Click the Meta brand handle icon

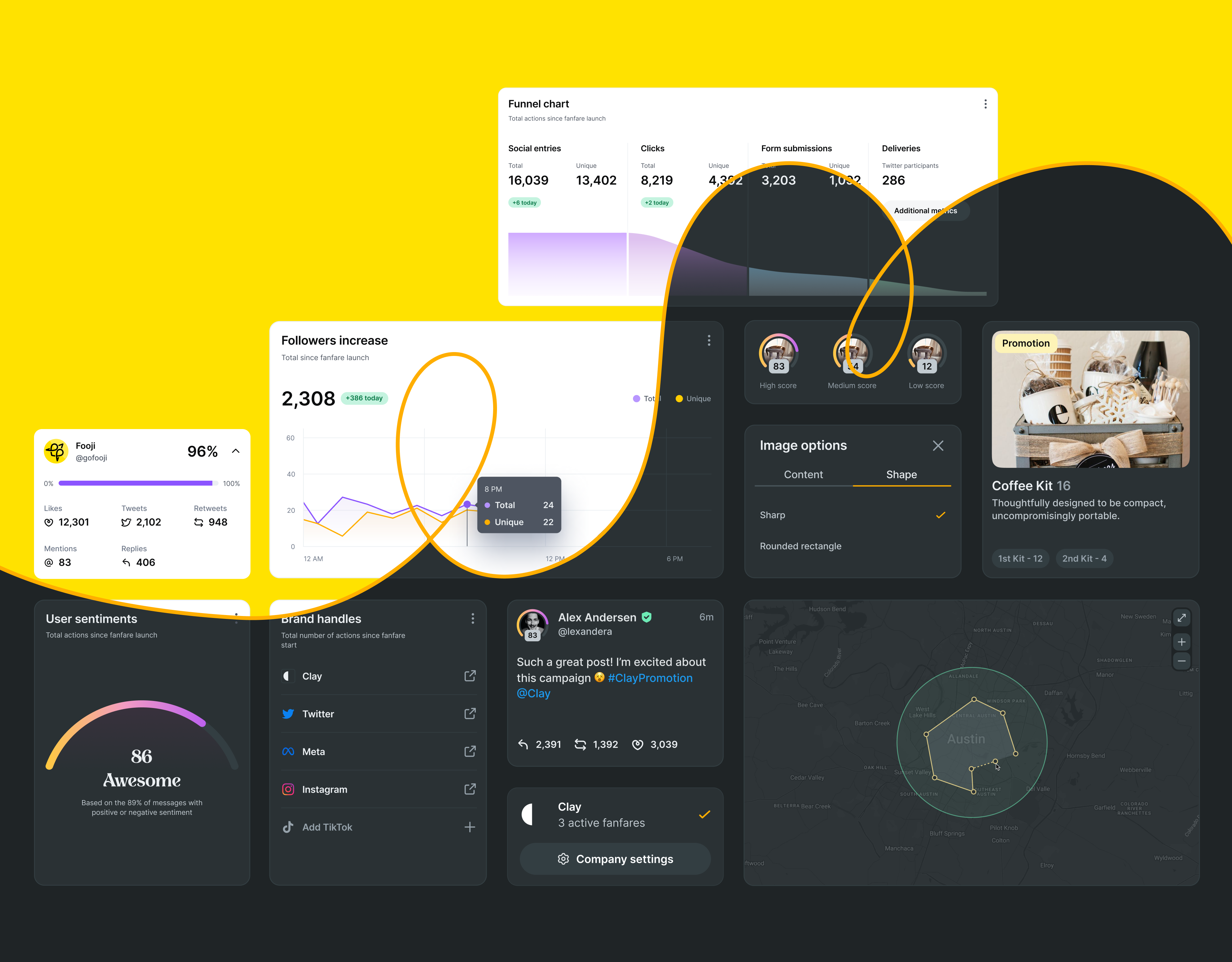pyautogui.click(x=291, y=751)
